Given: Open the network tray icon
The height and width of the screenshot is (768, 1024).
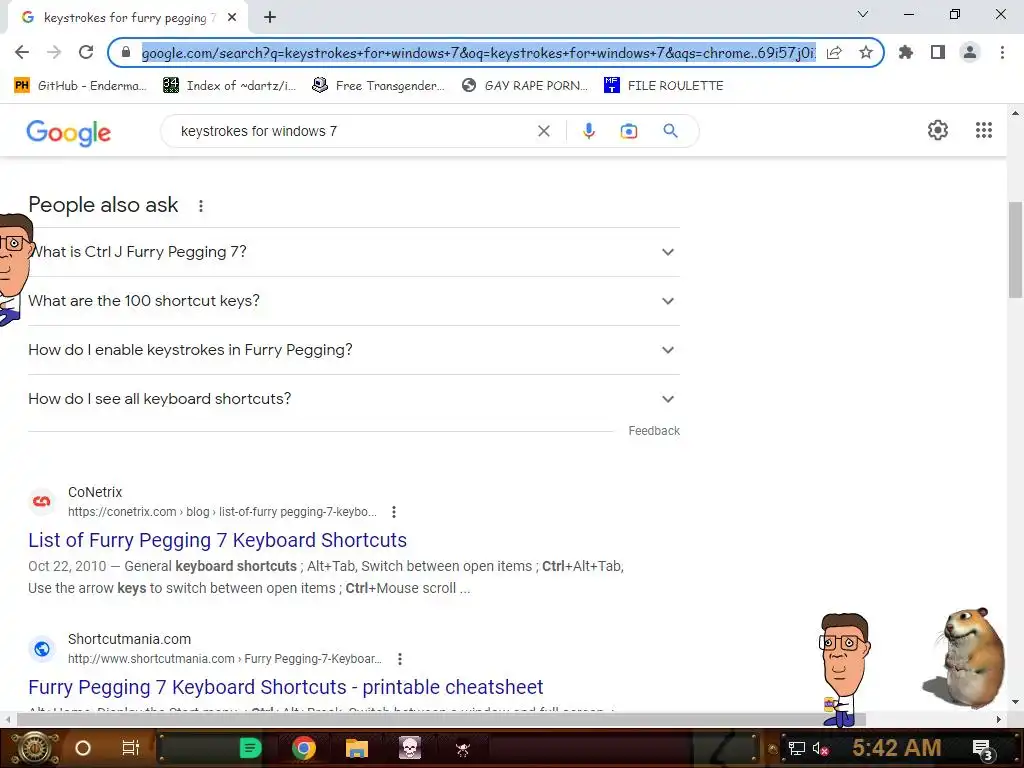Looking at the screenshot, I should 796,748.
